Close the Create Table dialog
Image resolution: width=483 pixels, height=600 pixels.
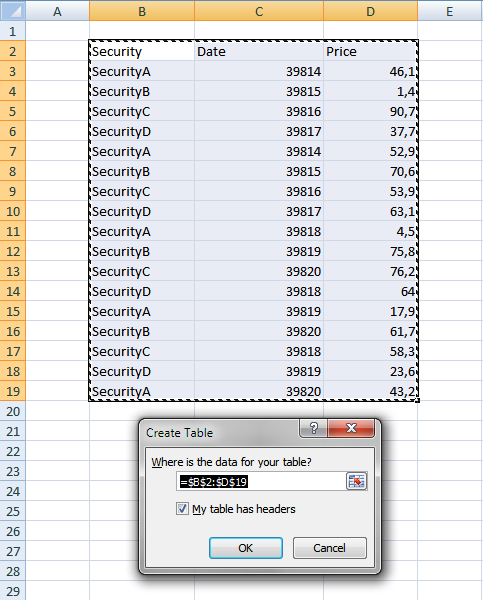[x=351, y=428]
